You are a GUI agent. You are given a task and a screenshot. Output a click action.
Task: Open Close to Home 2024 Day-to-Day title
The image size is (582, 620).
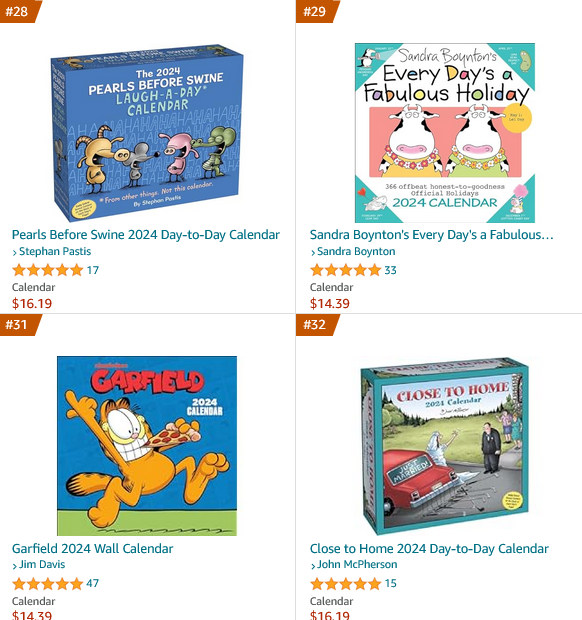pos(429,548)
